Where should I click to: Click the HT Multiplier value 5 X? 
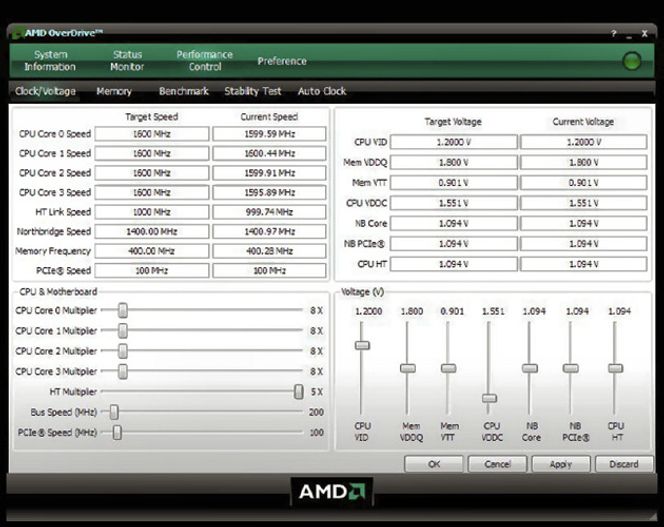317,391
